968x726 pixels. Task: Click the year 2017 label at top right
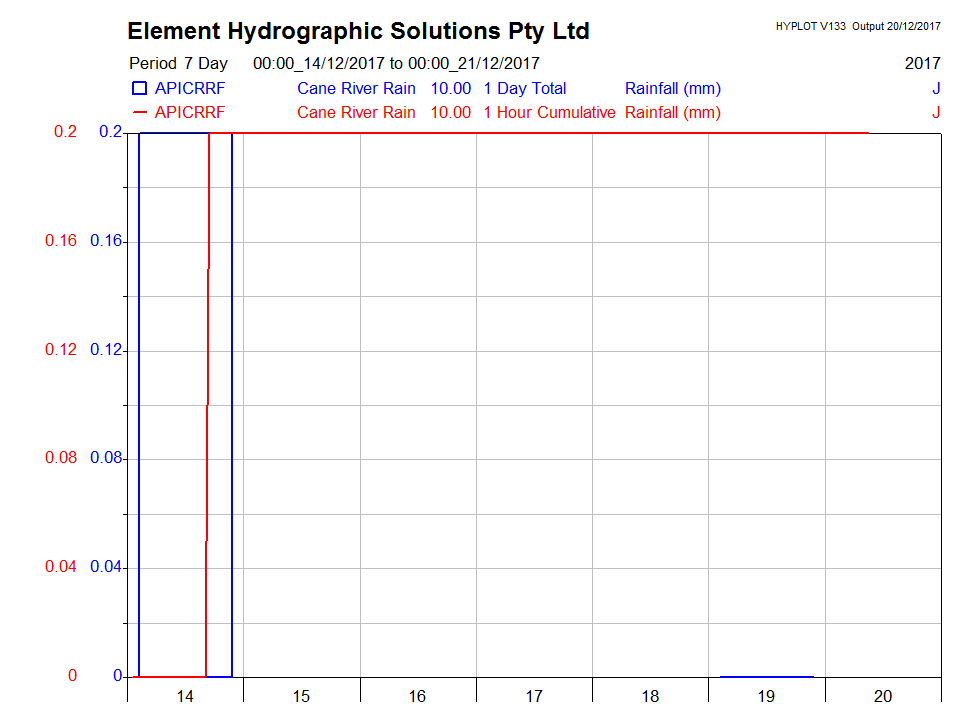(x=922, y=63)
